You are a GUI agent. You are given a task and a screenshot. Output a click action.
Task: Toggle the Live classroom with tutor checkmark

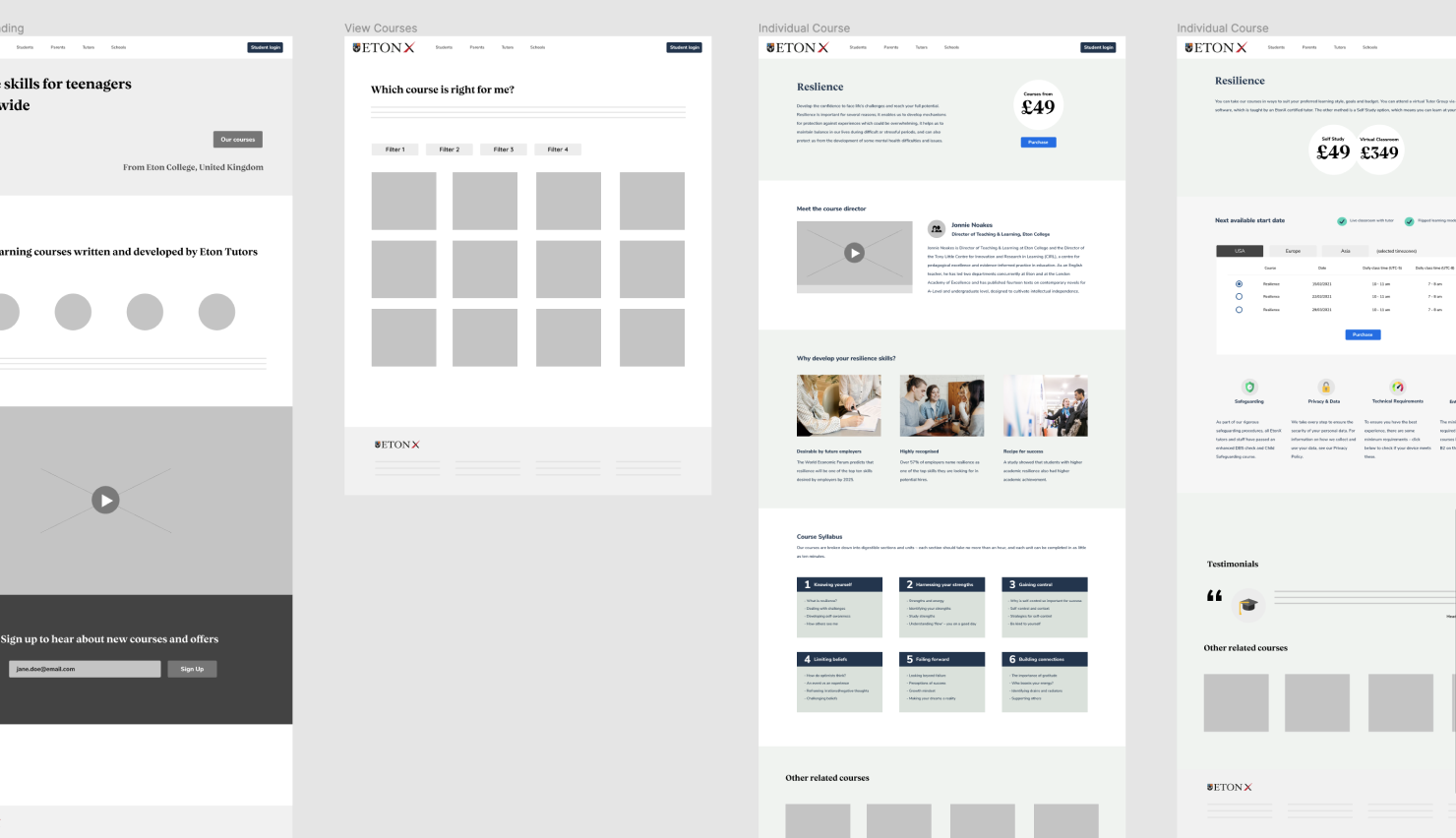(x=1342, y=221)
